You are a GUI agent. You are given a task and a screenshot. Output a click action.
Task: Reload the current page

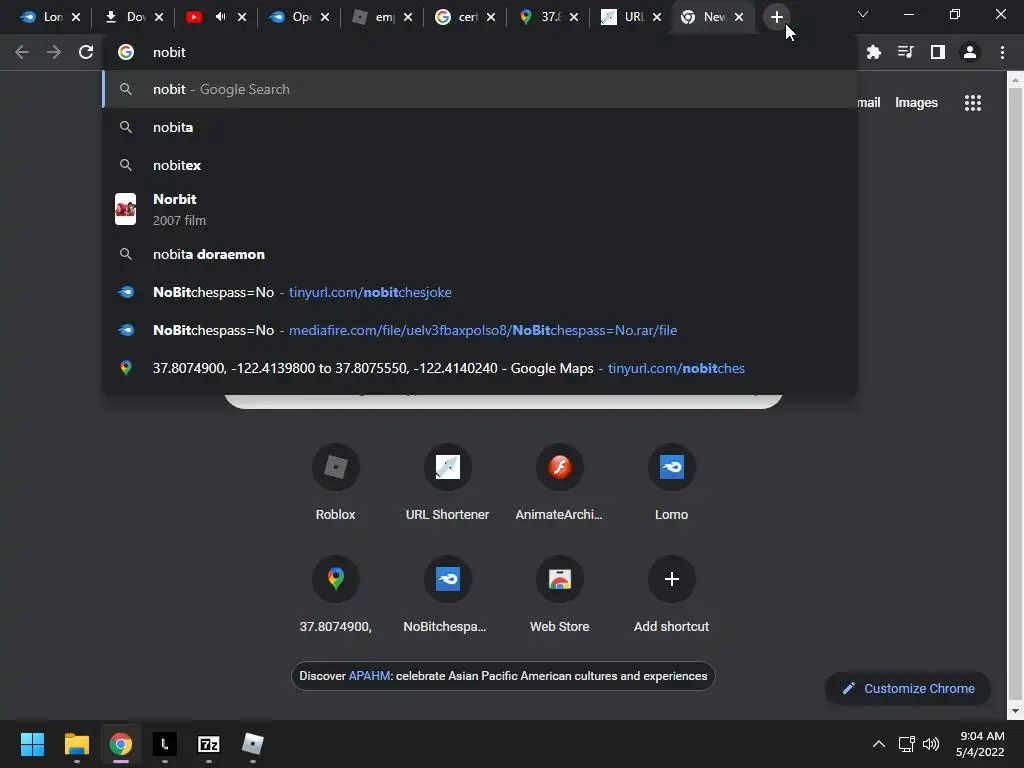pyautogui.click(x=86, y=52)
